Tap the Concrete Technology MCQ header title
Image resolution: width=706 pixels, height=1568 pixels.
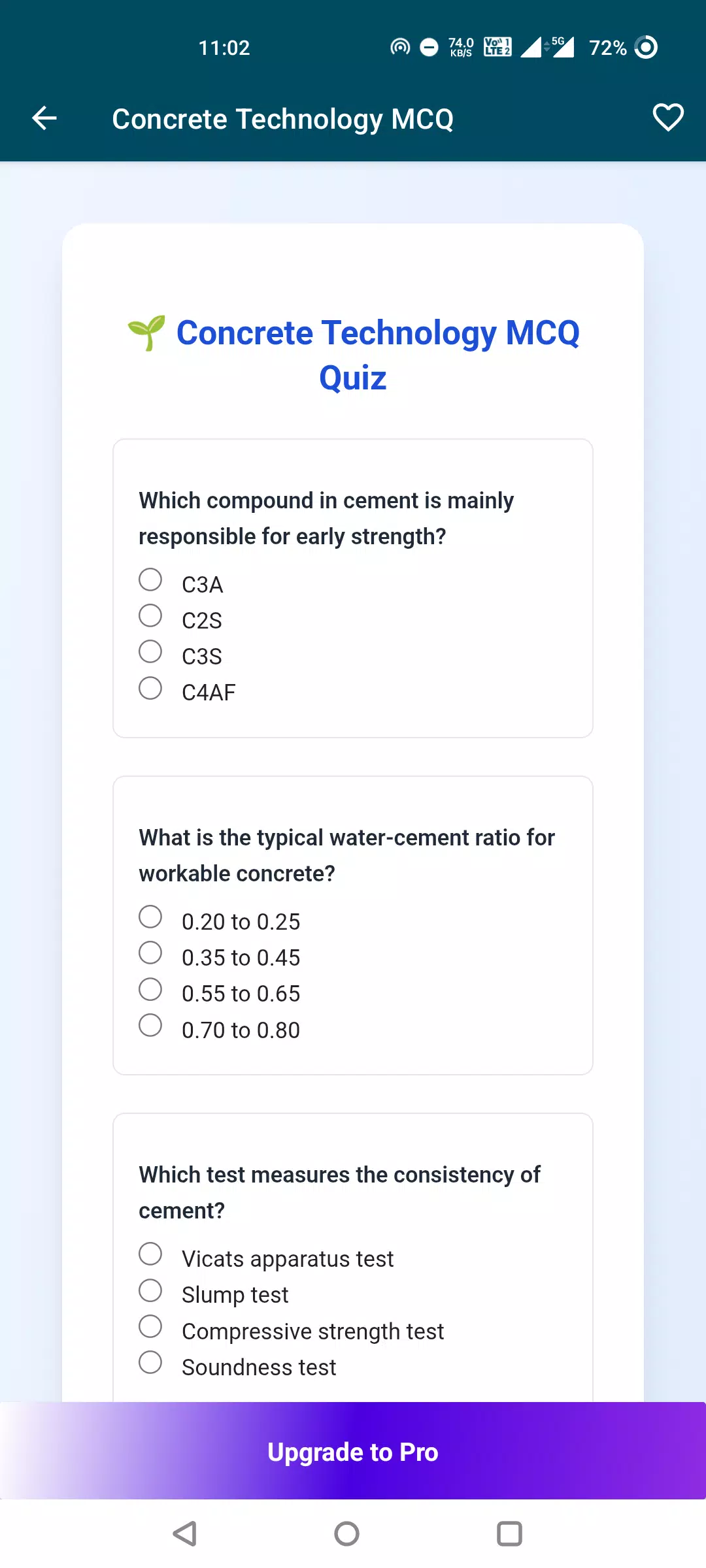(x=282, y=119)
